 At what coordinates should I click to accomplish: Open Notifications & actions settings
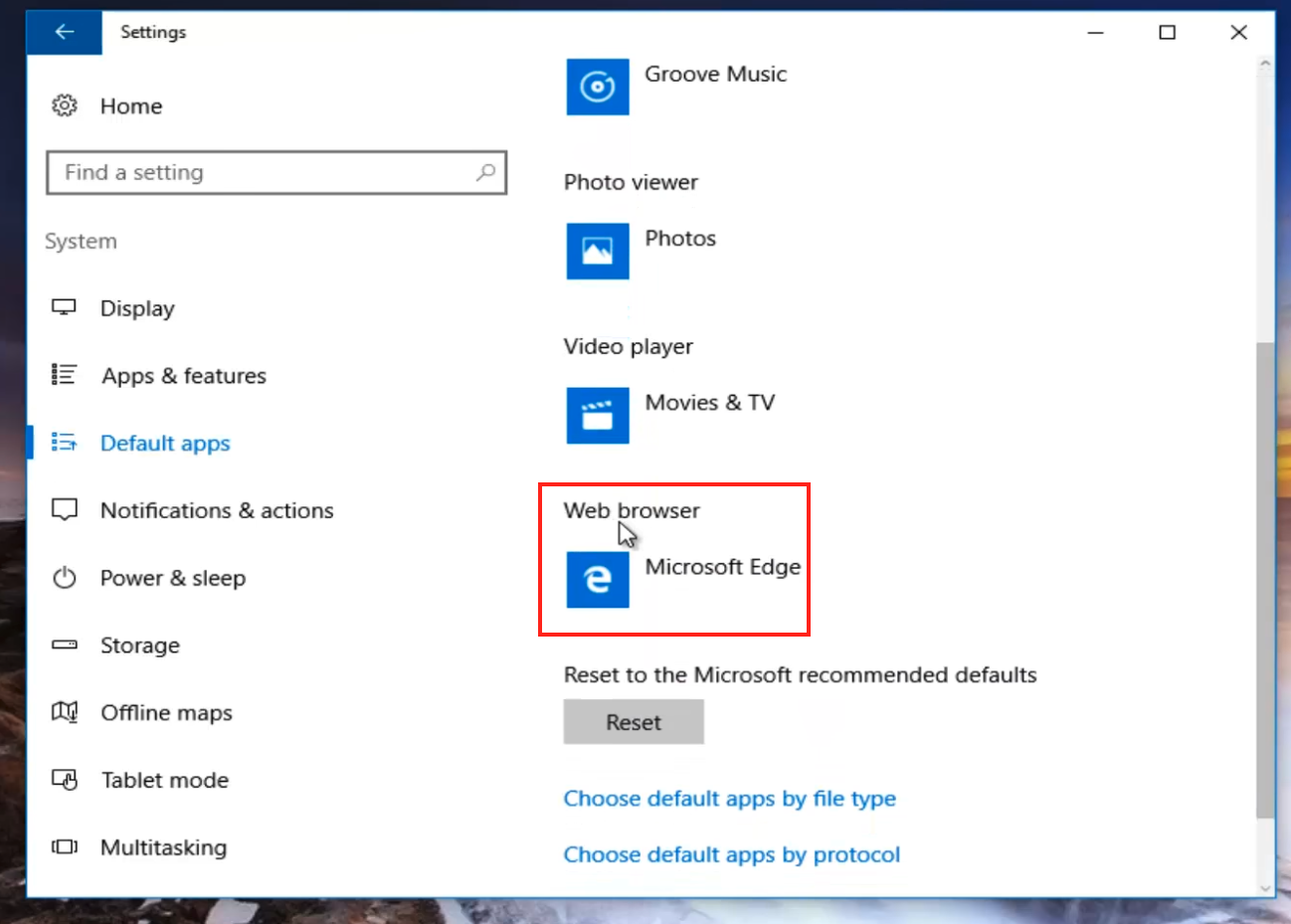click(x=217, y=510)
